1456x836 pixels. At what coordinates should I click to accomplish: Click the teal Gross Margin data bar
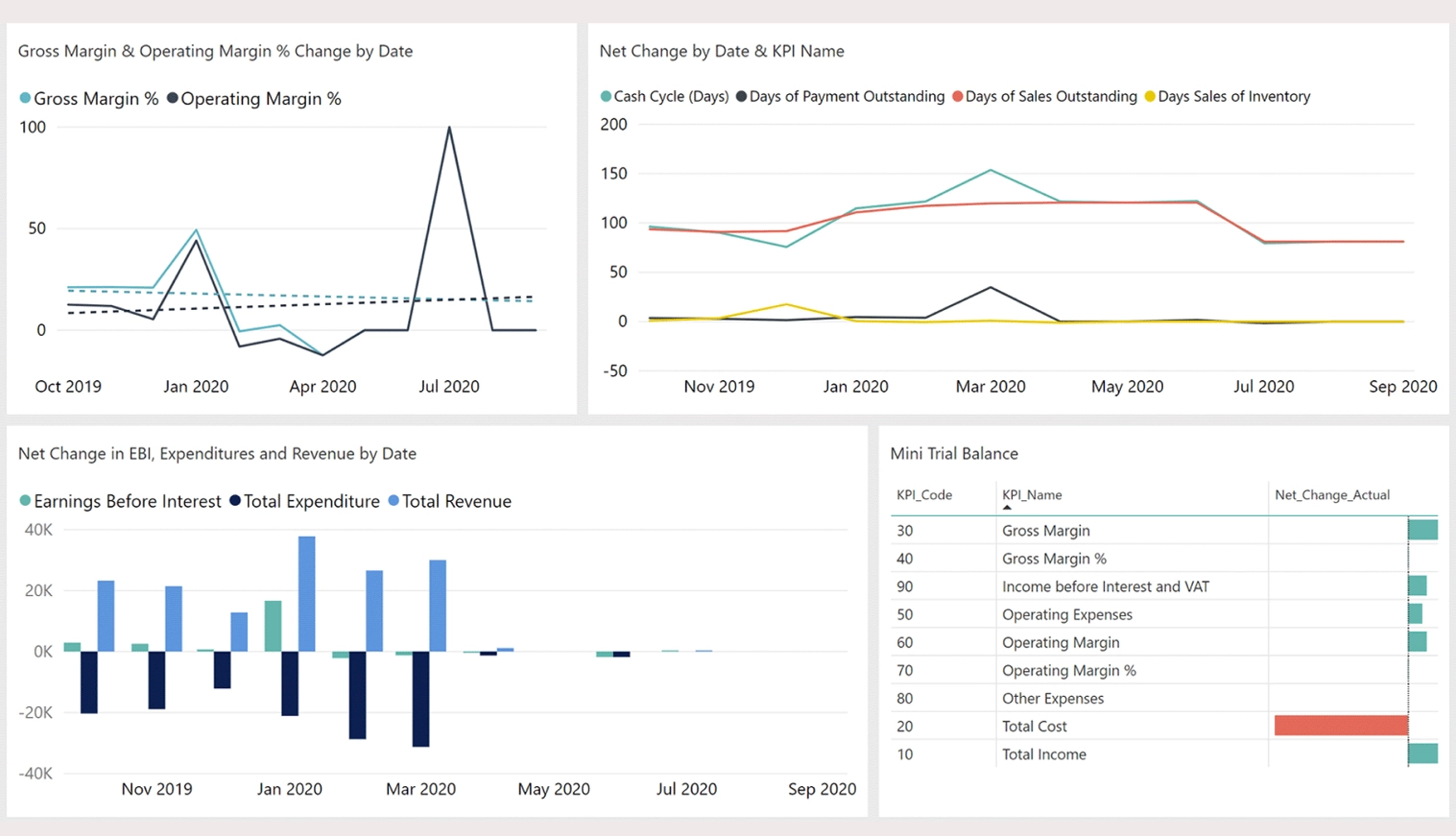click(x=1423, y=530)
